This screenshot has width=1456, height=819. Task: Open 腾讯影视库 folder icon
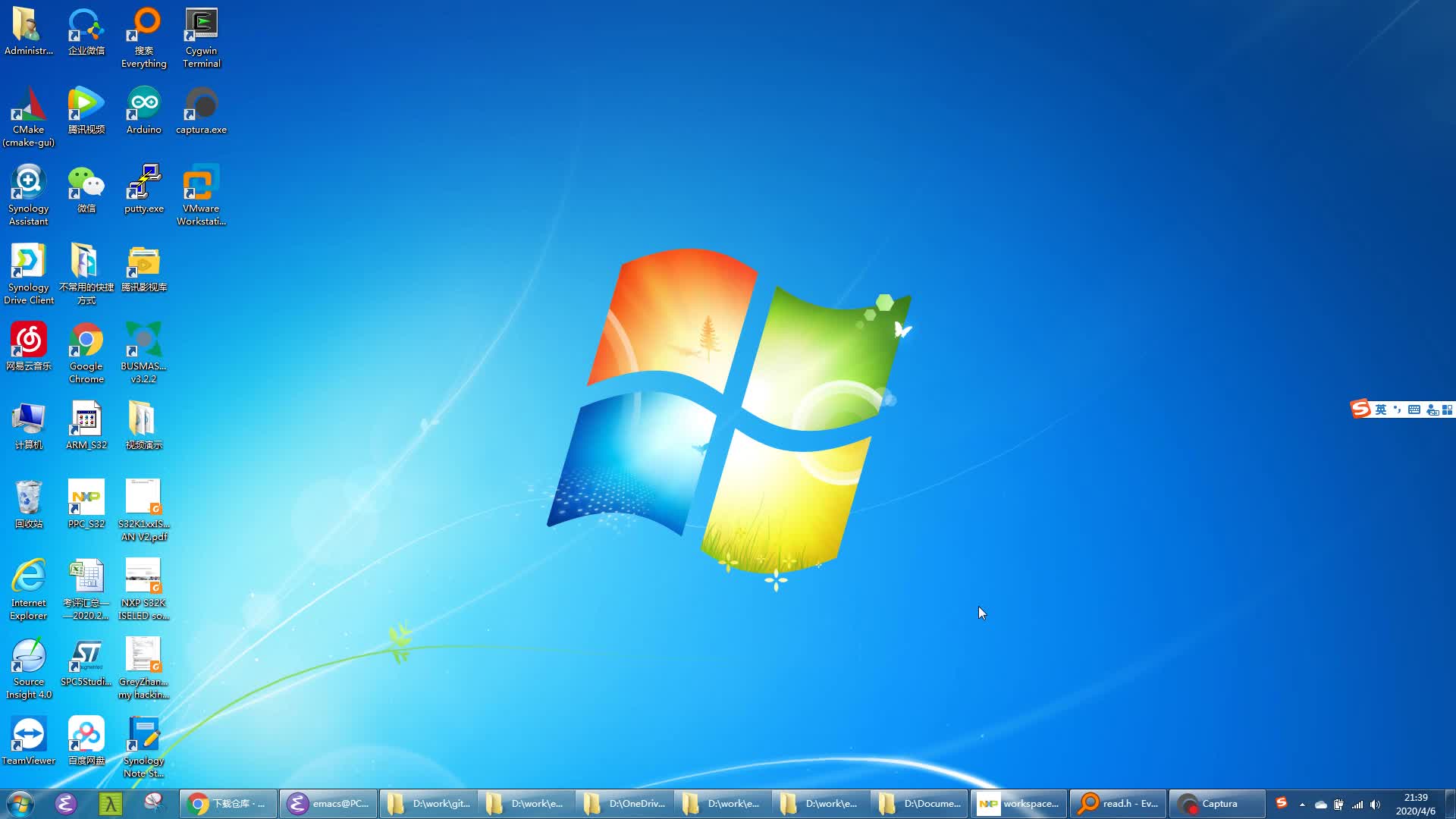point(144,268)
